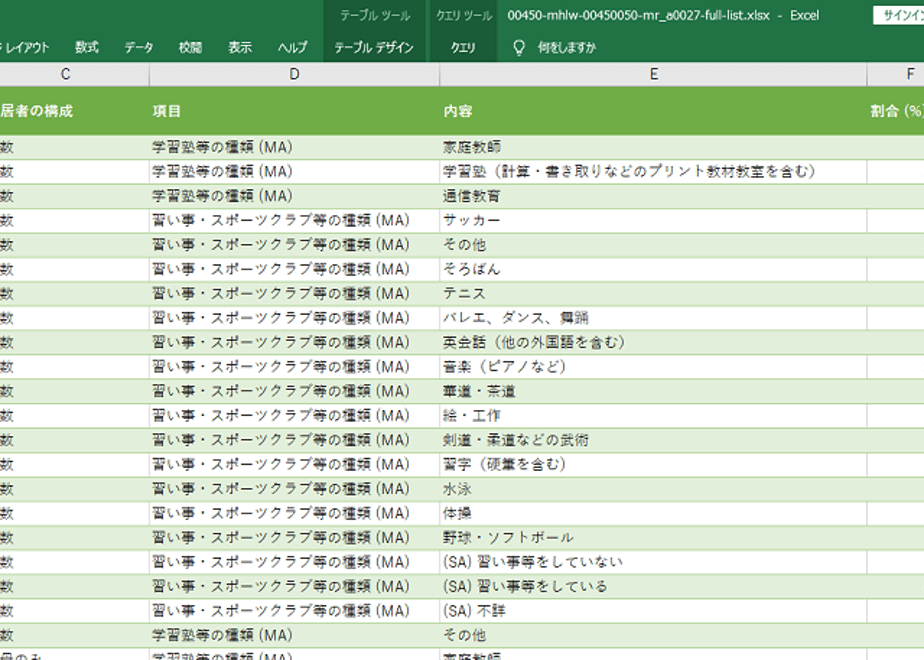
Task: Select the 野球・ソフトボール cell
Action: [x=653, y=538]
